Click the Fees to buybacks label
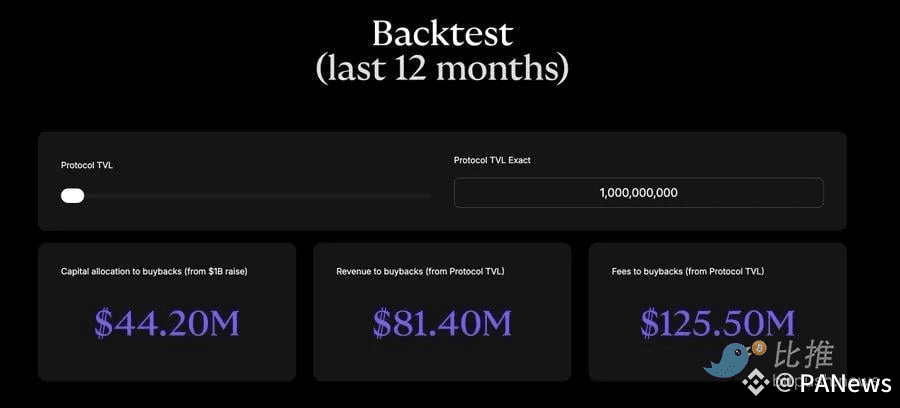 pyautogui.click(x=687, y=271)
